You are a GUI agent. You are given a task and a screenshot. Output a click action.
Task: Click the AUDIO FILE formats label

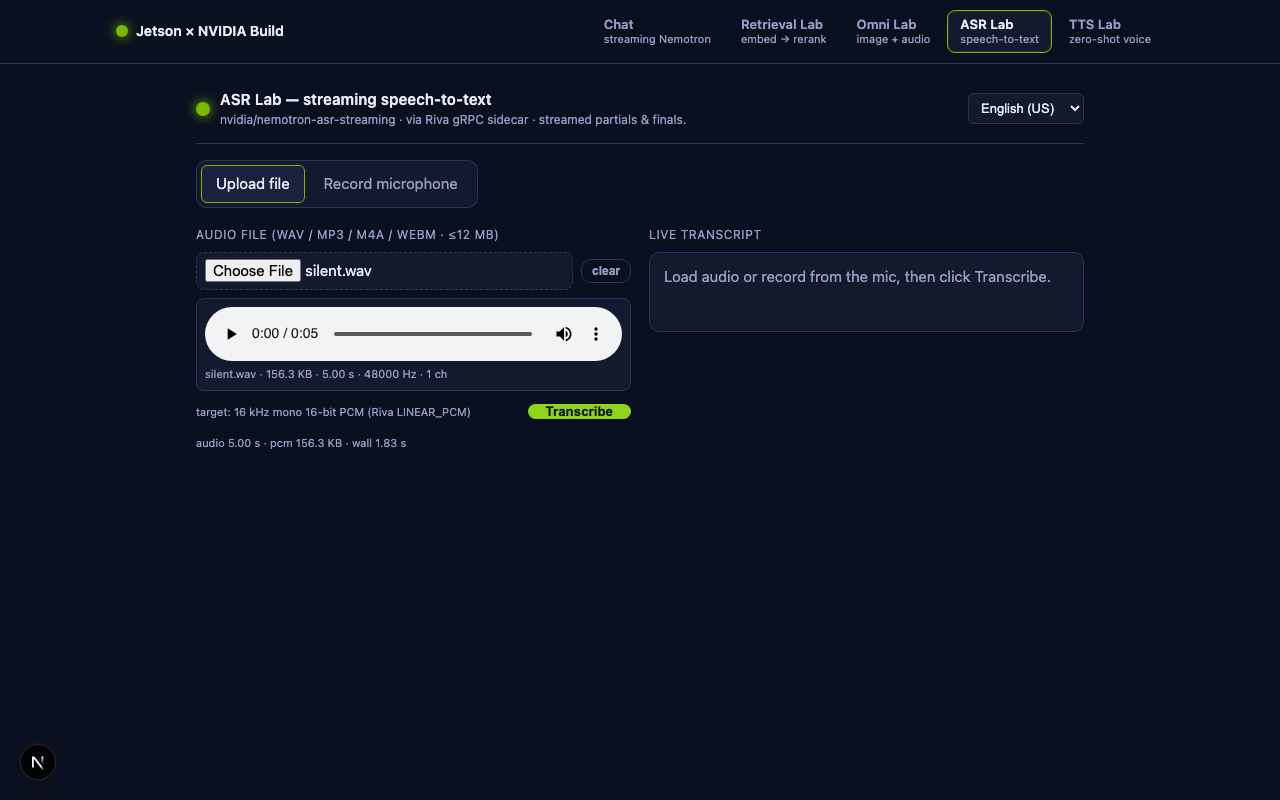[x=347, y=235]
